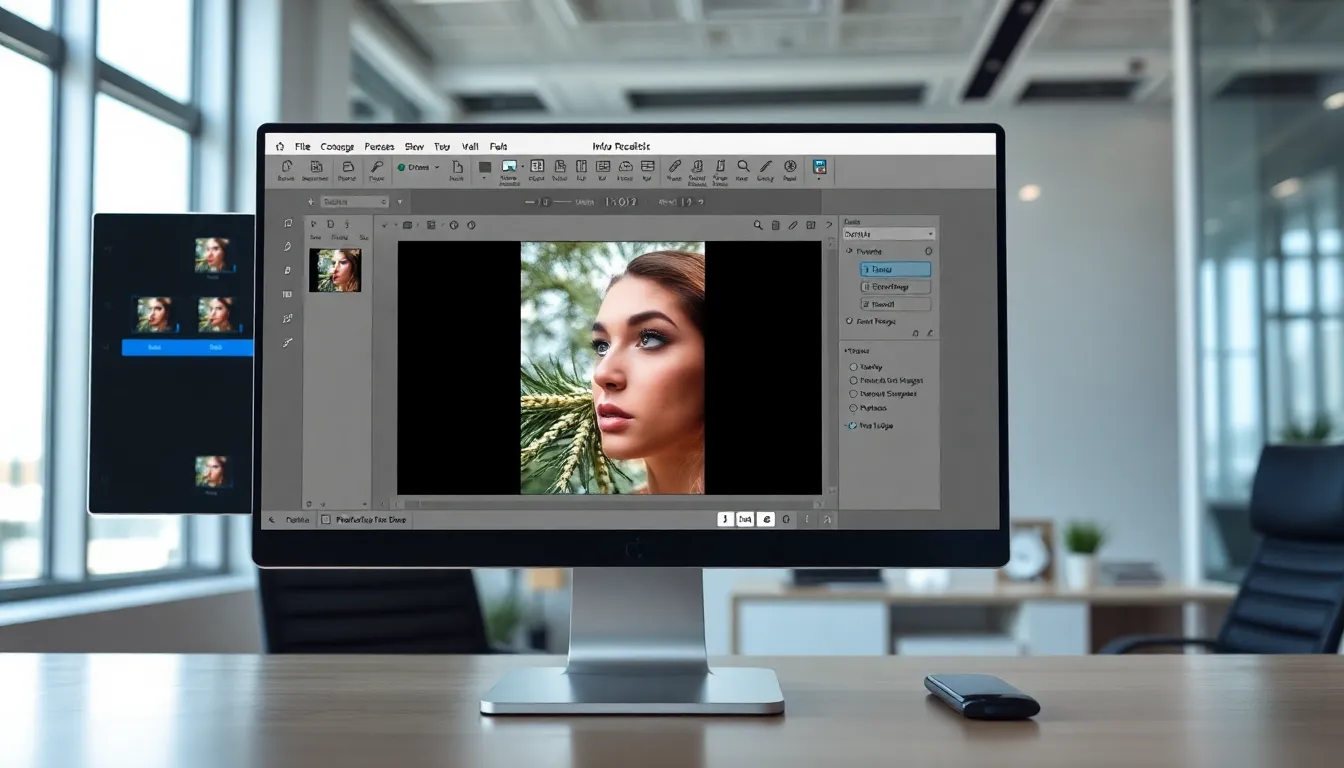Image resolution: width=1344 pixels, height=768 pixels.
Task: Click the search icon above the canvas
Action: tap(759, 226)
